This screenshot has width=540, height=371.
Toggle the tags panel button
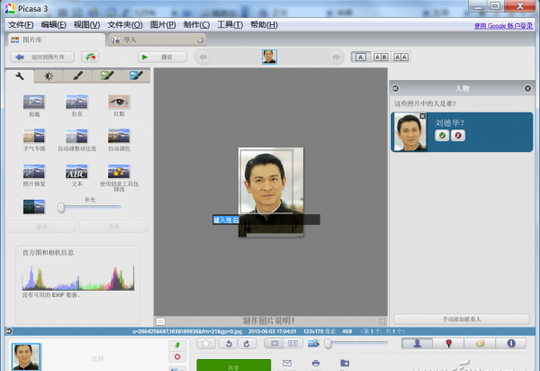[x=480, y=343]
